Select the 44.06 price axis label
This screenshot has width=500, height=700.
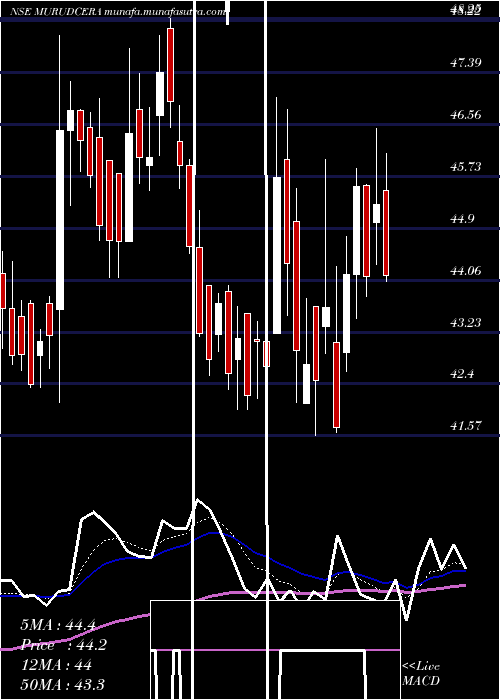(x=466, y=271)
